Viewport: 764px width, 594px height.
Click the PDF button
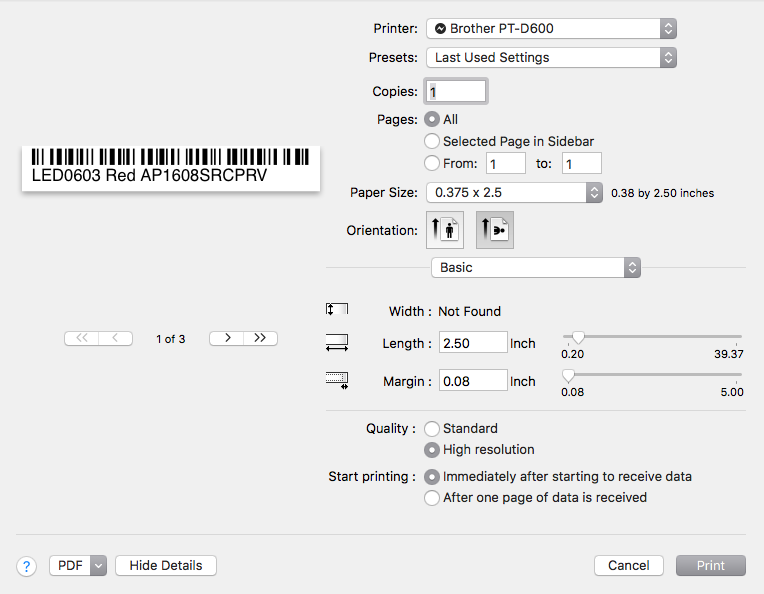[x=70, y=566]
